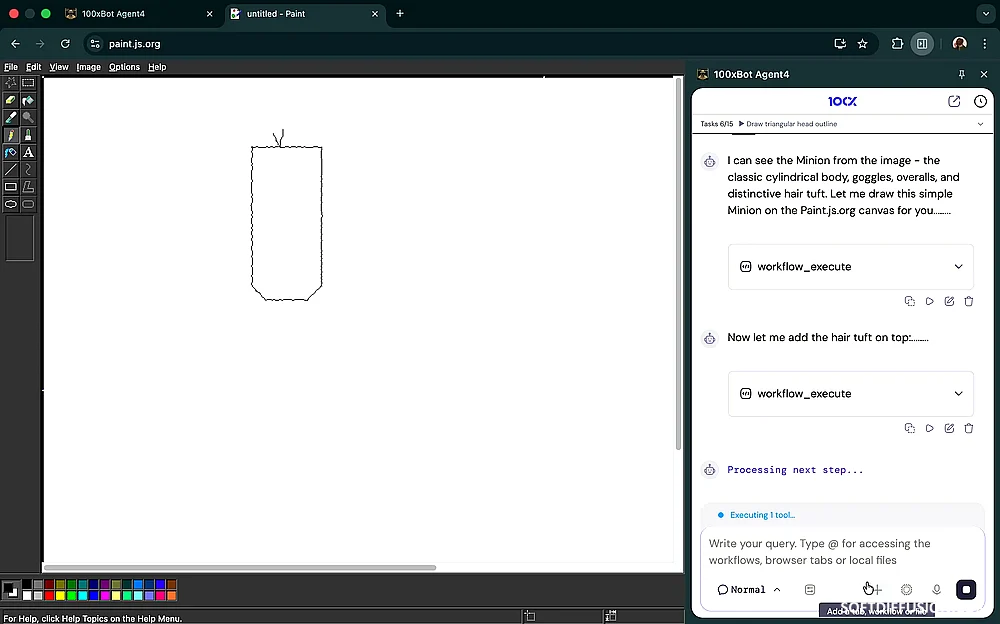Screen dimensions: 1000x624
Task: Open the Normal mode dropdown
Action: click(748, 590)
